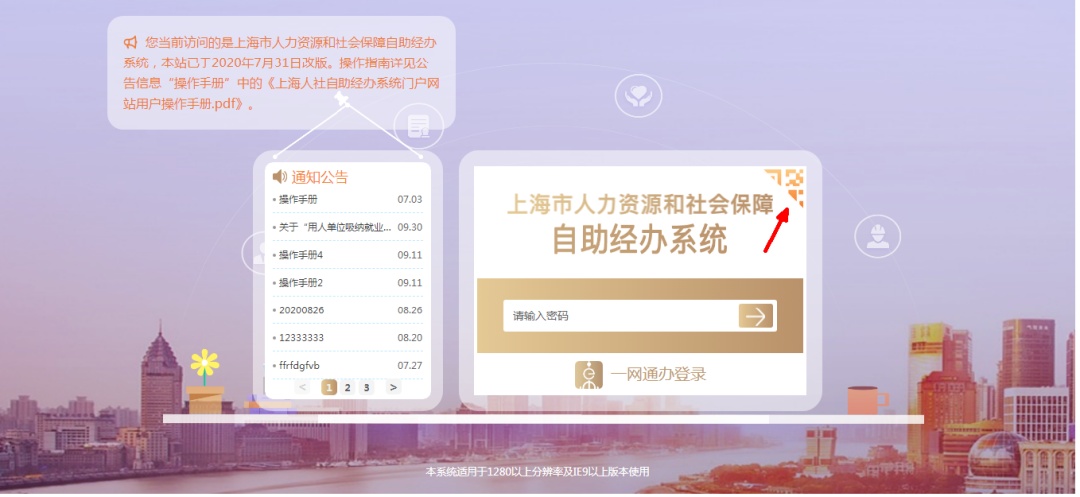Select notices page 1
Screen dimensions: 1080x497
click(329, 388)
